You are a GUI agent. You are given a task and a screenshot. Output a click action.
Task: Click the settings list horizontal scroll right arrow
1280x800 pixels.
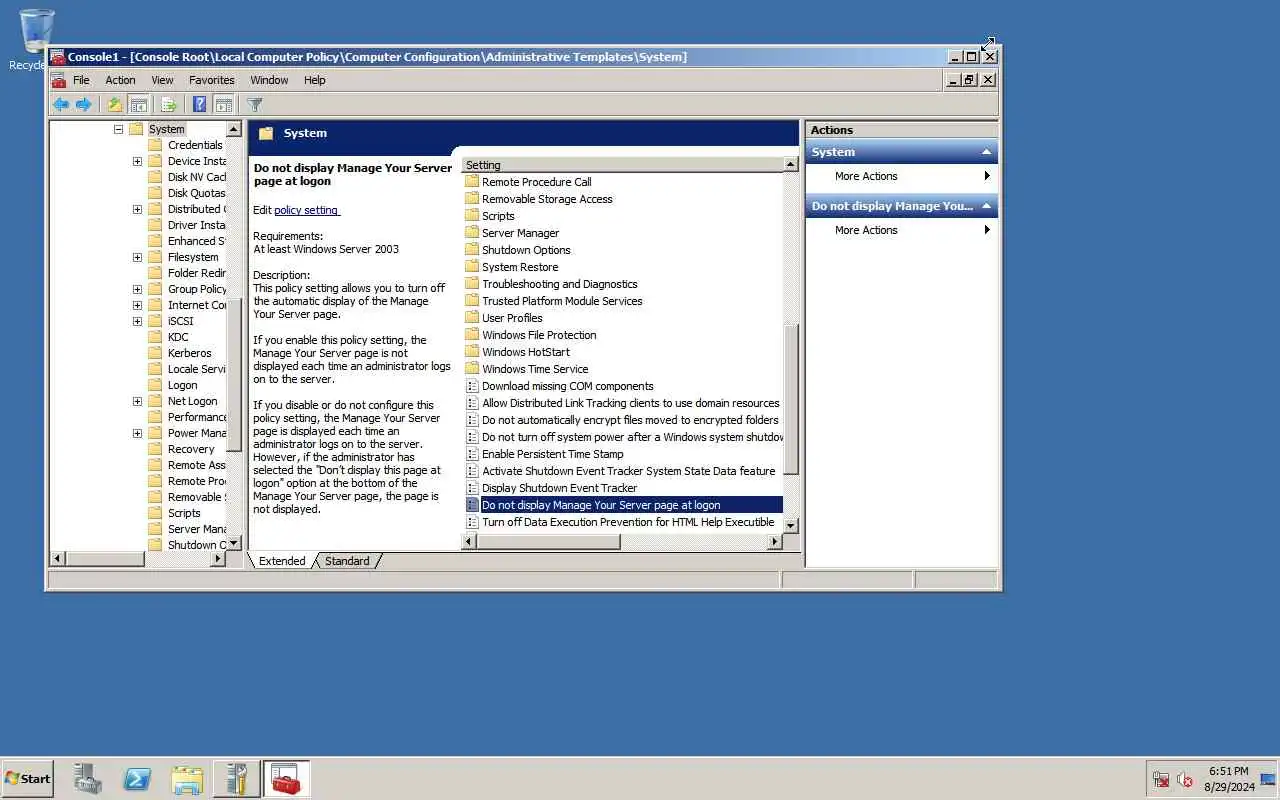click(x=774, y=542)
